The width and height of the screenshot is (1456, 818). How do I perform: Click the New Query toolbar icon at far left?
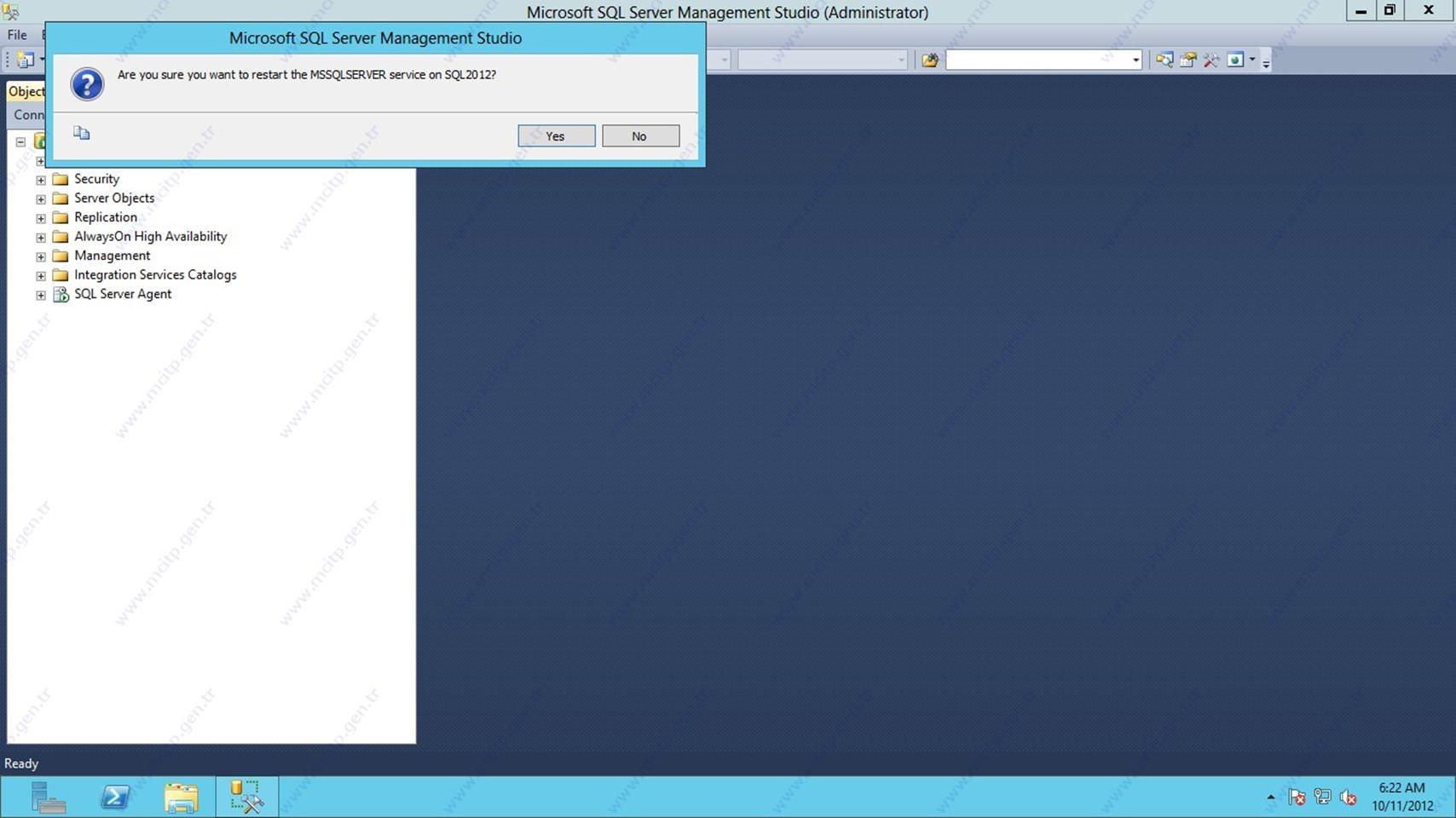tap(26, 60)
